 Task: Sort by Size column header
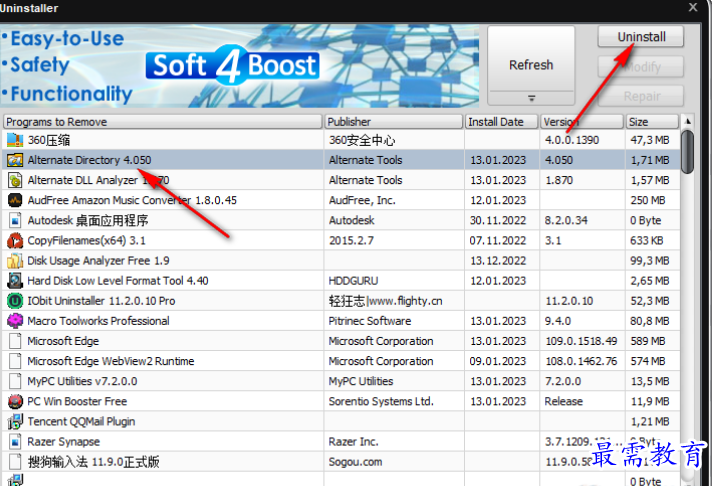[x=652, y=122]
